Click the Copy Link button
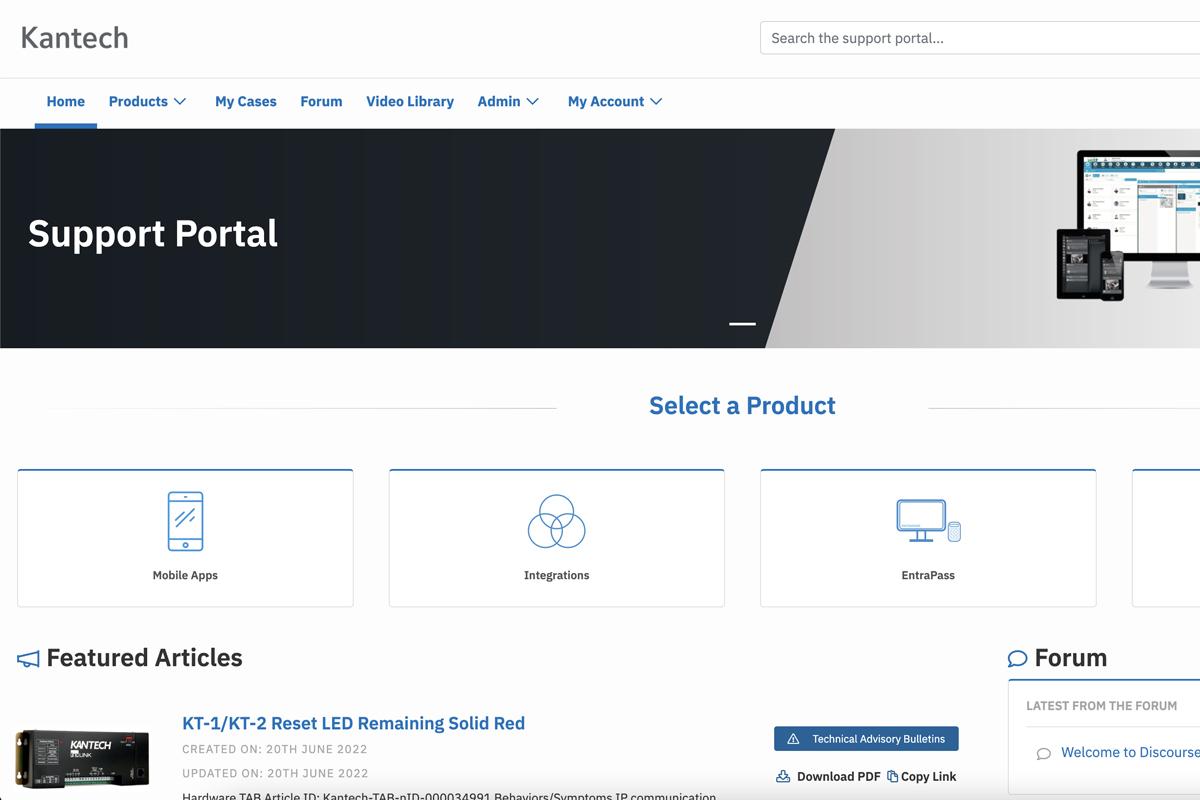 tap(922, 776)
